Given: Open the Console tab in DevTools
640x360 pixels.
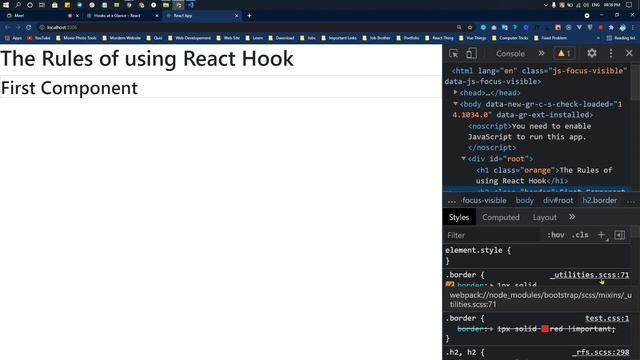Looking at the screenshot, I should [x=510, y=53].
